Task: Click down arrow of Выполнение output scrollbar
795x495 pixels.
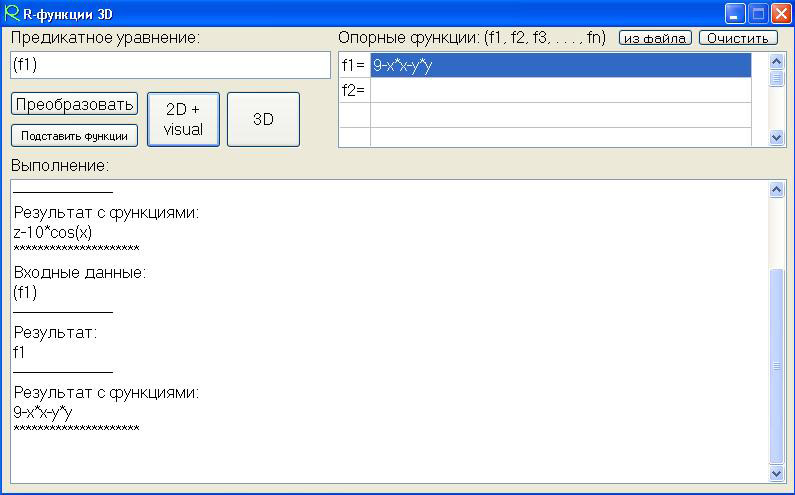Action: coord(777,473)
